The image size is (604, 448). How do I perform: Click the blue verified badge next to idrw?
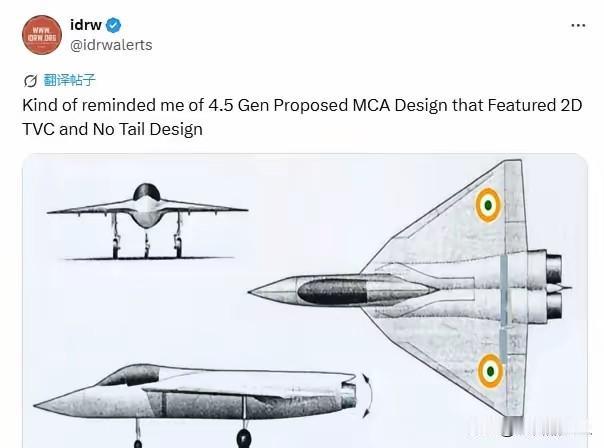pyautogui.click(x=113, y=25)
